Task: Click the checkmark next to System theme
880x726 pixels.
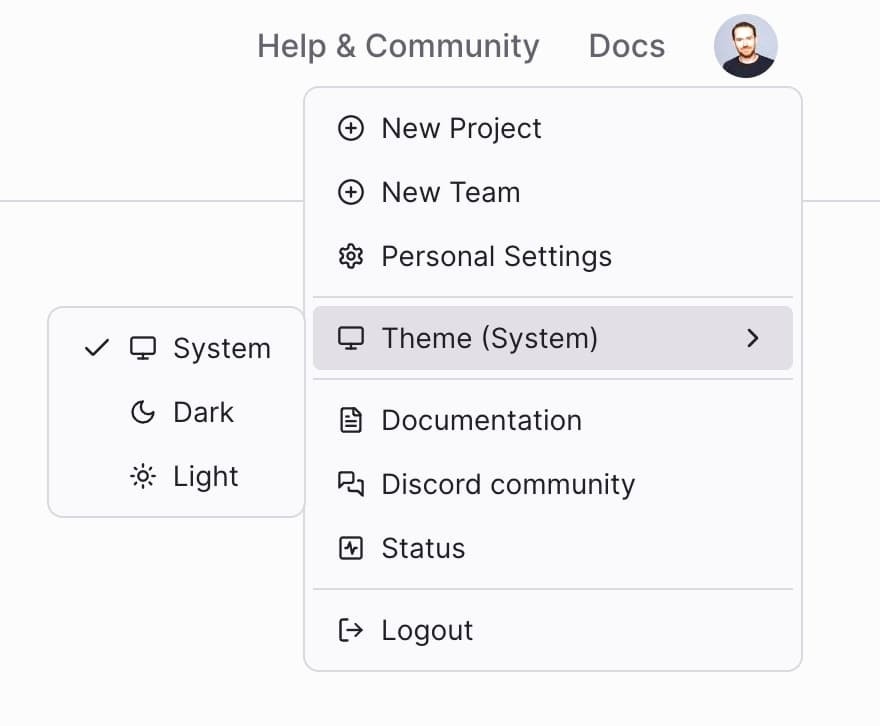Action: (95, 348)
